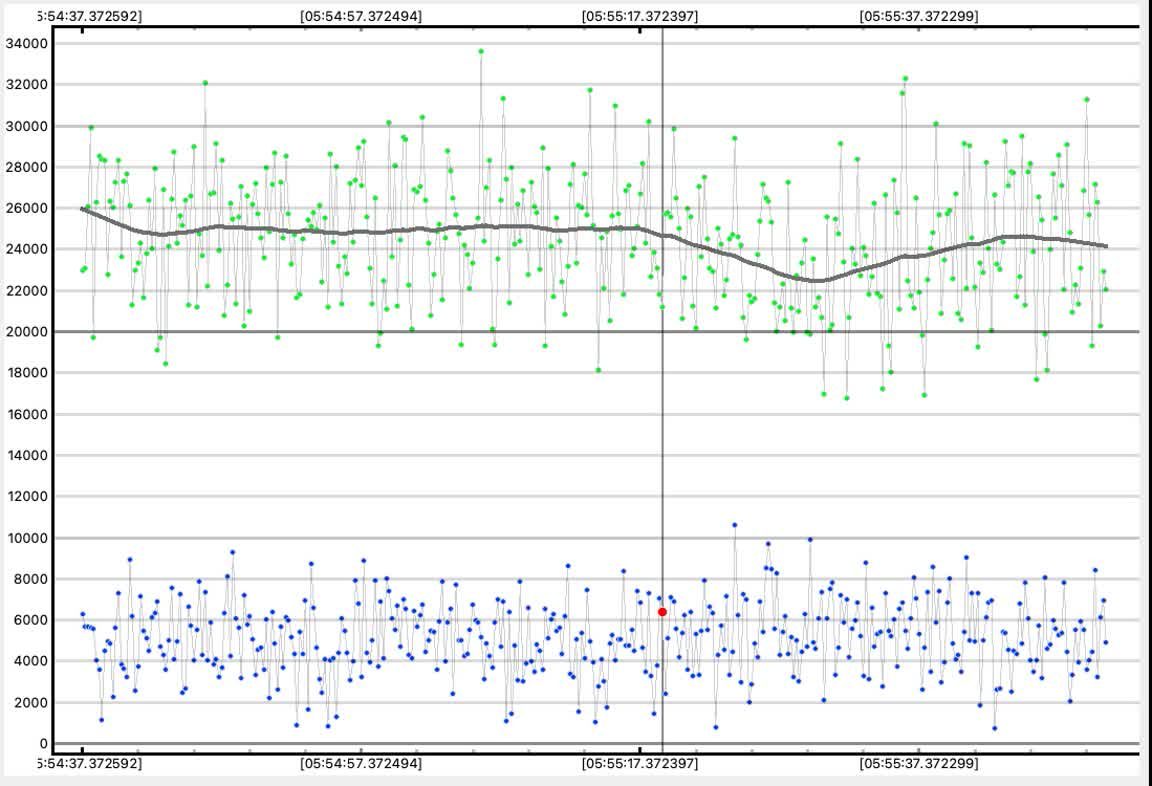This screenshot has width=1152, height=786.
Task: Click the 0 label on the Y axis
Action: tap(43, 744)
